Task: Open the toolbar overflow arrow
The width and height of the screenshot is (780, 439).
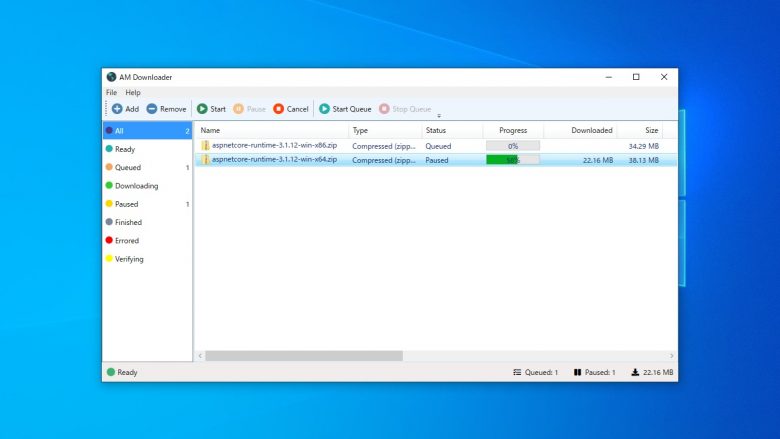Action: tap(439, 116)
